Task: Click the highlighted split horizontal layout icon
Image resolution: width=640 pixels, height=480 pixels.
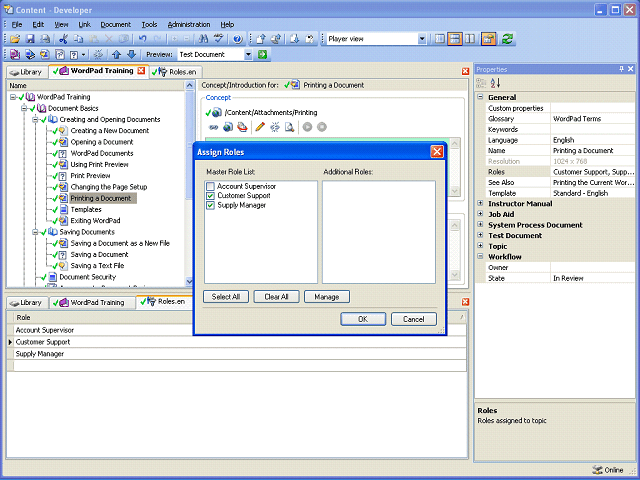Action: point(455,39)
